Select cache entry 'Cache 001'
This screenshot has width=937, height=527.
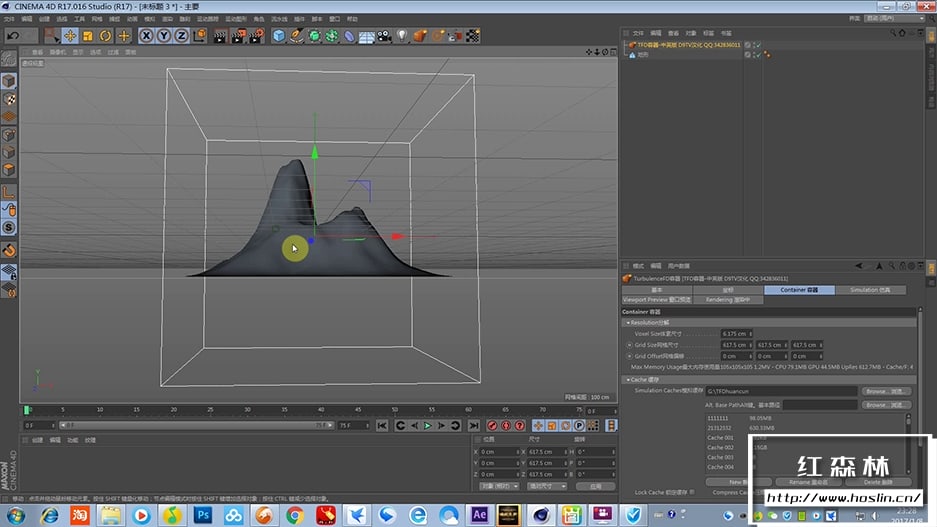[720, 438]
